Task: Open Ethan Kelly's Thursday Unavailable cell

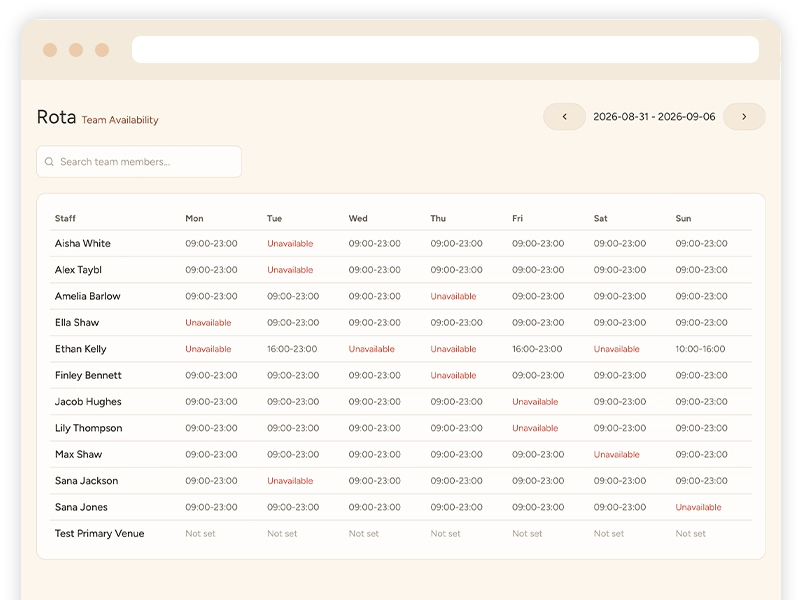Action: tap(453, 349)
